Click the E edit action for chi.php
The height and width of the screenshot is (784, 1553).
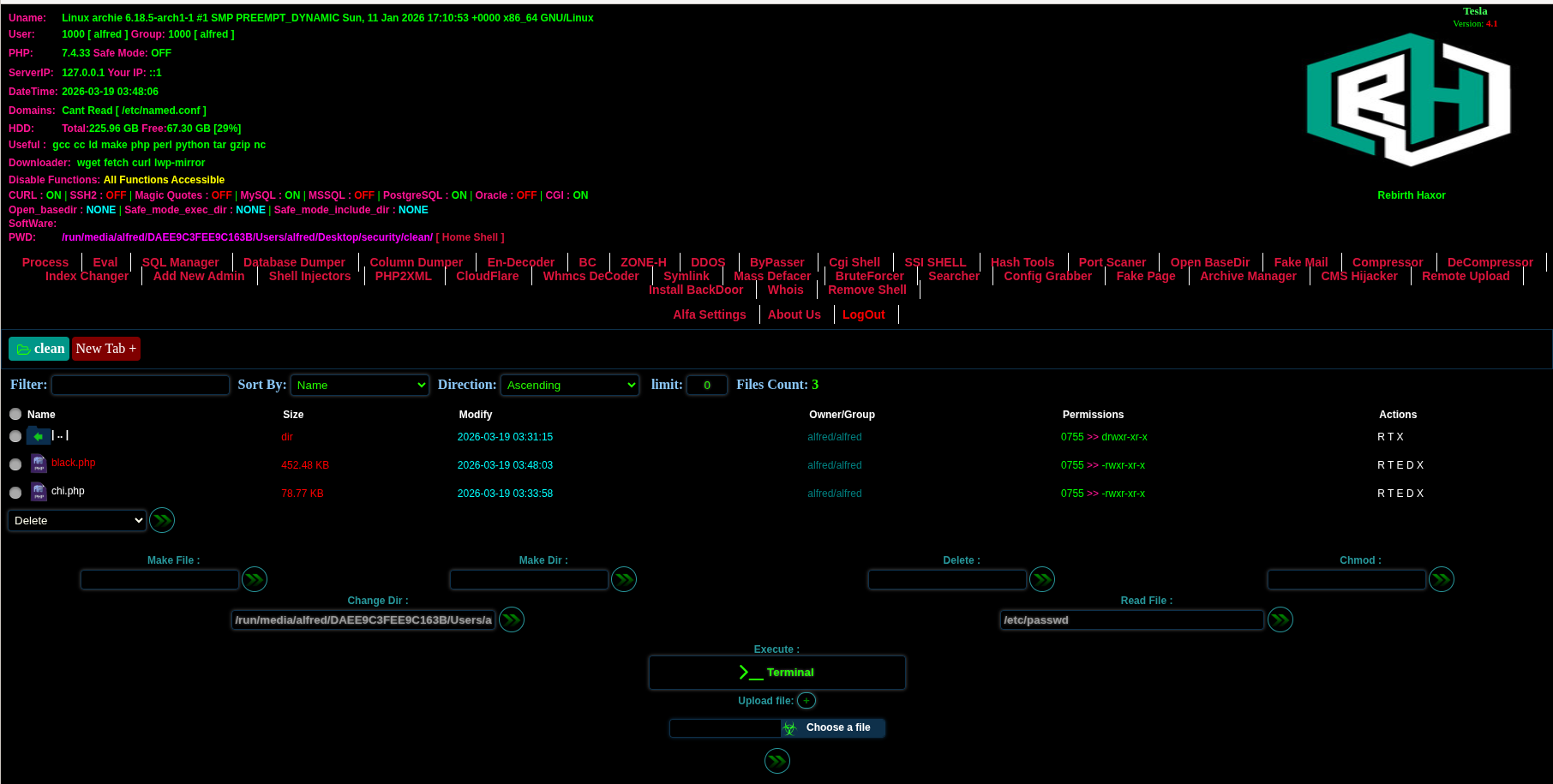click(1400, 494)
